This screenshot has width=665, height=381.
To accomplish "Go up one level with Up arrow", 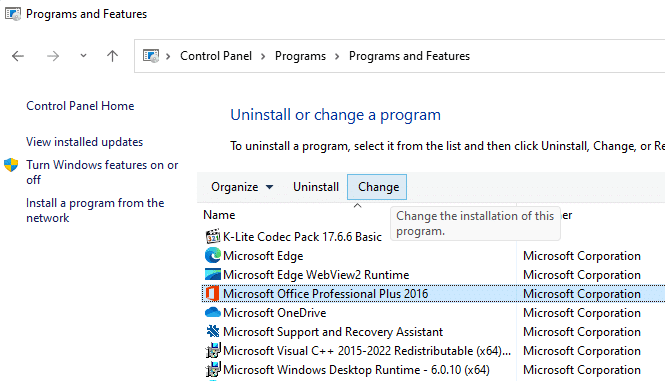I will [112, 56].
